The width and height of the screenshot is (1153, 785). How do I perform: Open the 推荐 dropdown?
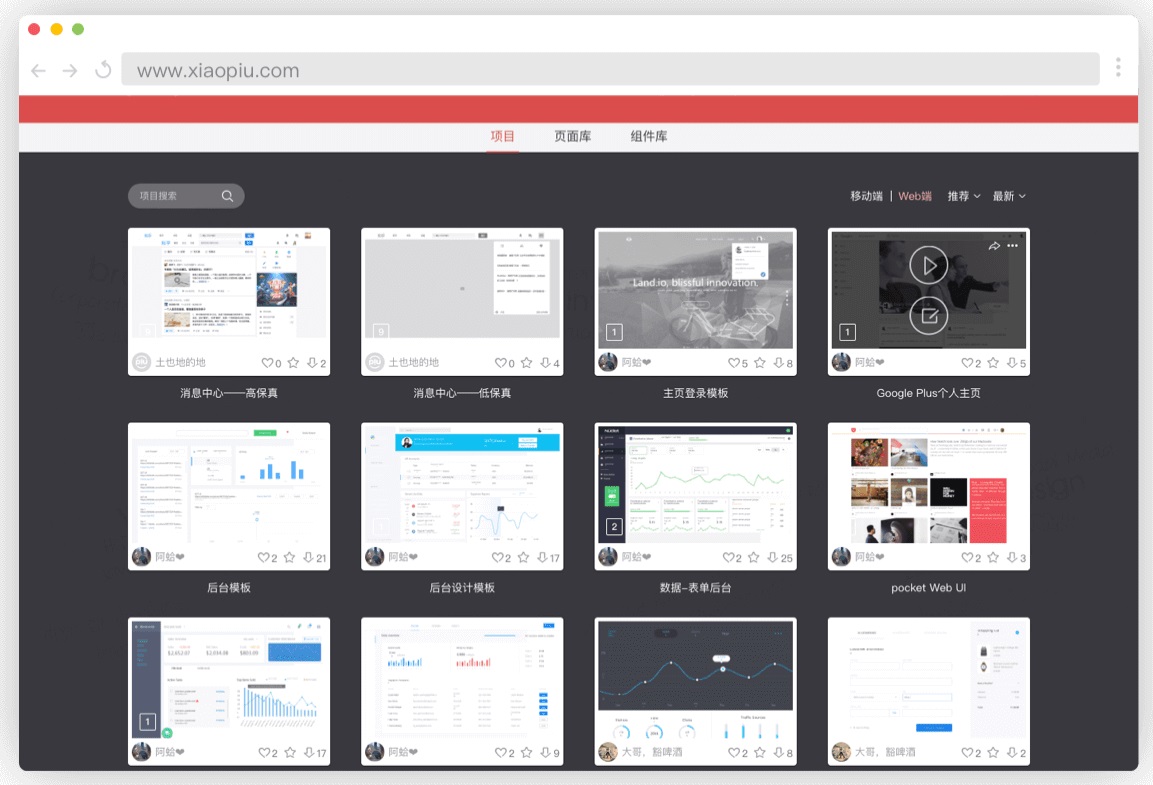point(963,196)
